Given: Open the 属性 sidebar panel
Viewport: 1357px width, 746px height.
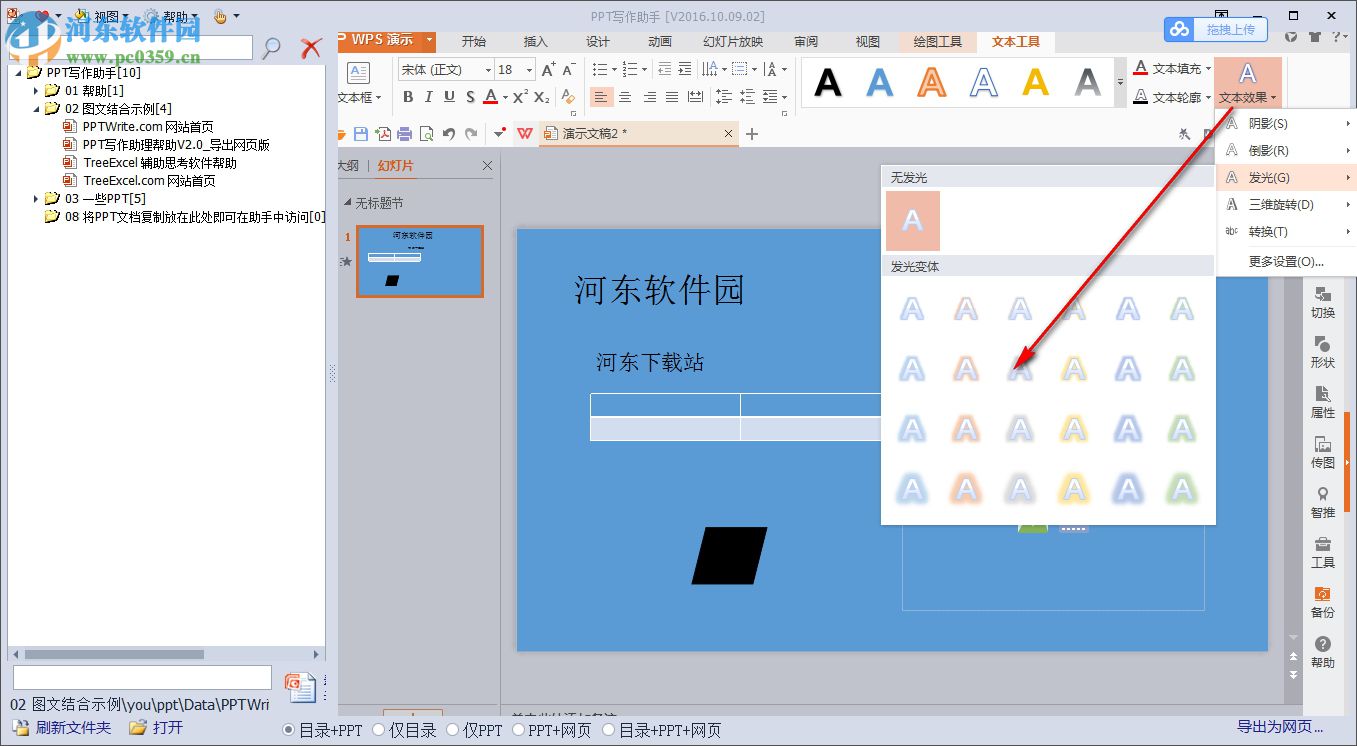Looking at the screenshot, I should [x=1323, y=401].
